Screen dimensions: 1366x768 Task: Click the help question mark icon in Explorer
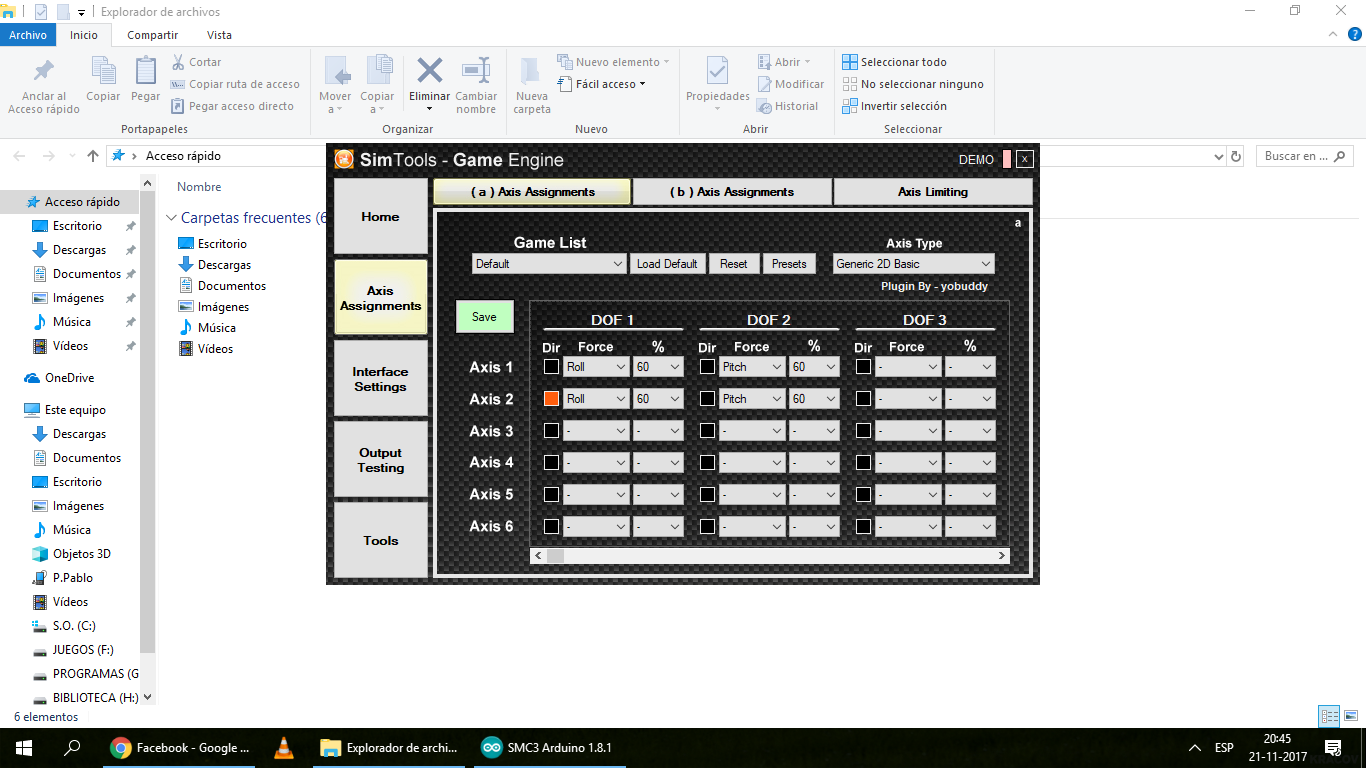[x=1353, y=35]
